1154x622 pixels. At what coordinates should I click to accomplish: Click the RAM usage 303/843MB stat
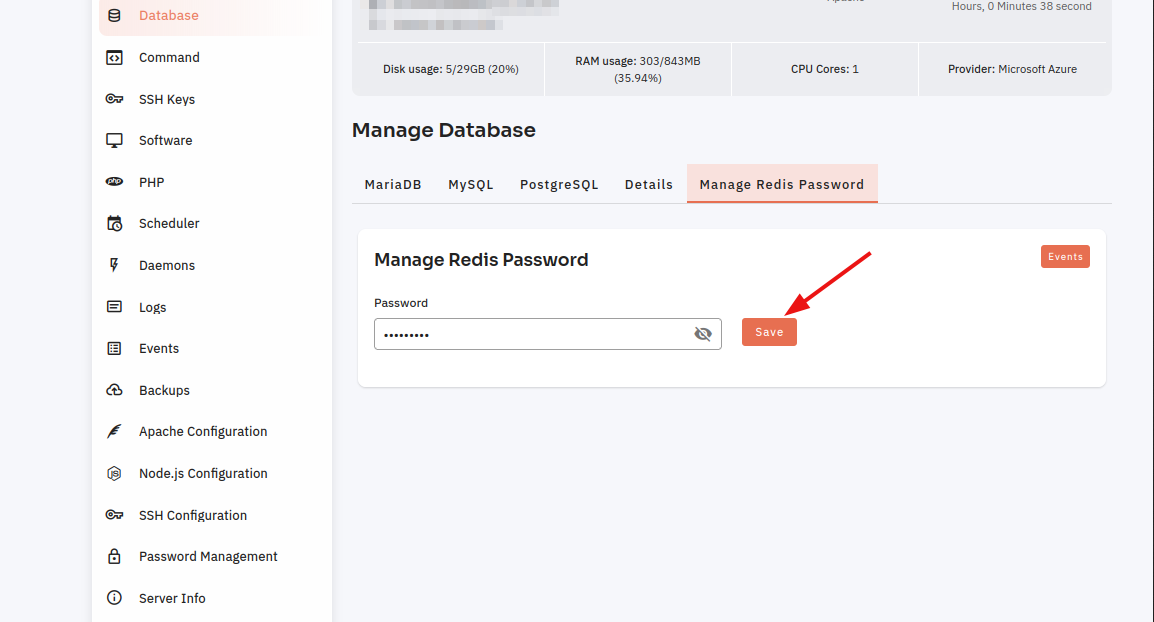click(x=637, y=69)
